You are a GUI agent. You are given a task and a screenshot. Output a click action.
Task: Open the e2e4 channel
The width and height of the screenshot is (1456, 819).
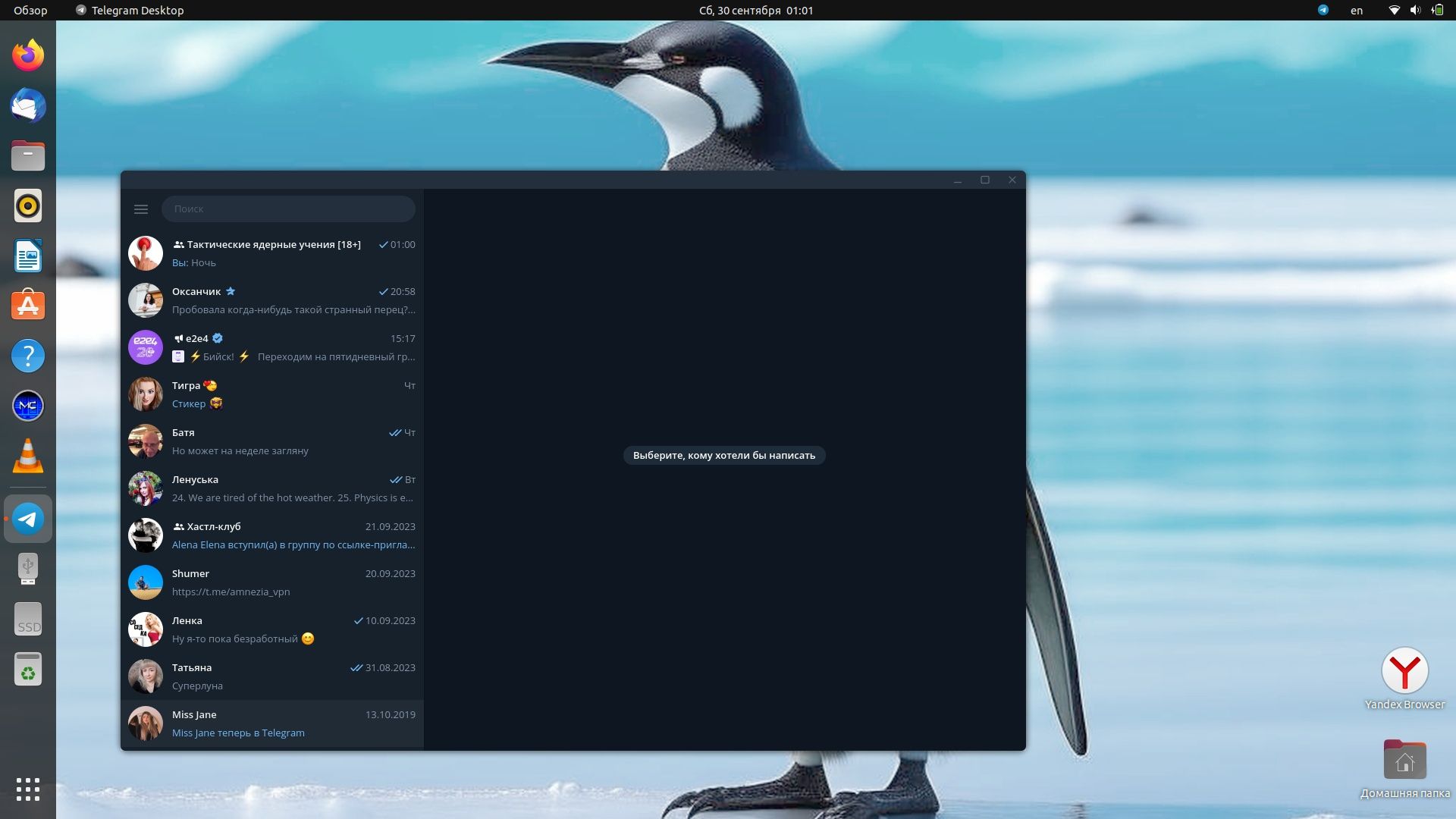272,347
